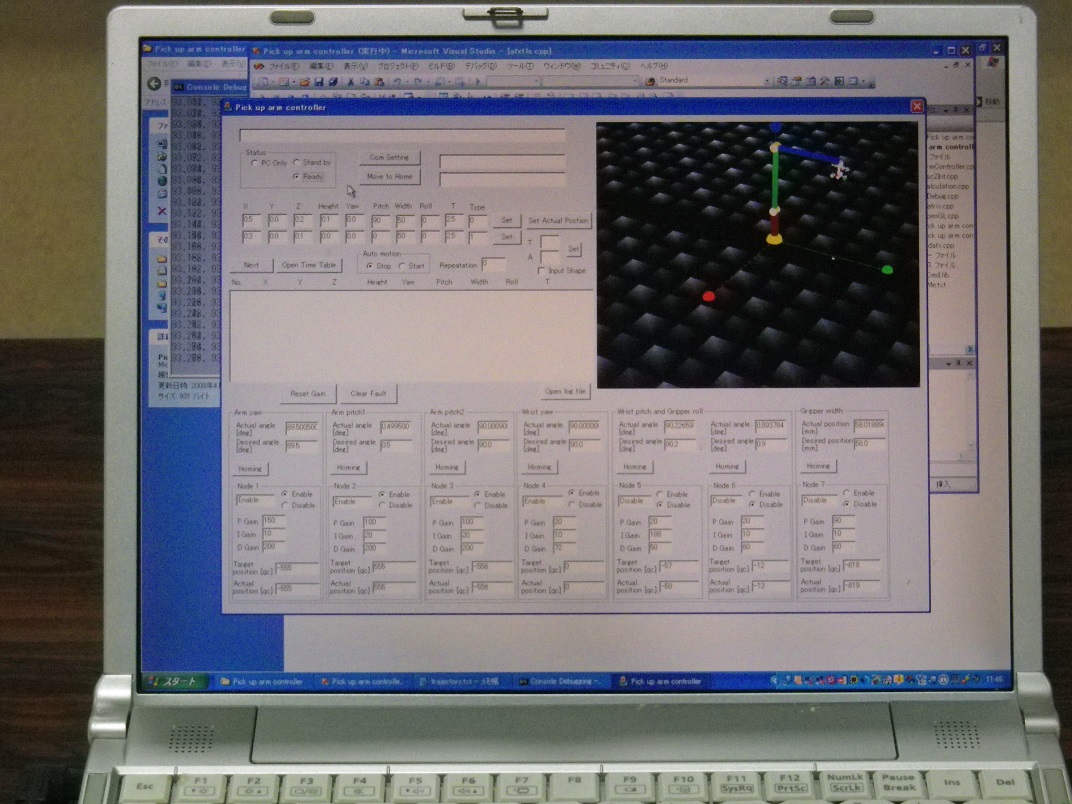Click the Repeatation input field
Image resolution: width=1072 pixels, height=804 pixels.
pyautogui.click(x=493, y=265)
